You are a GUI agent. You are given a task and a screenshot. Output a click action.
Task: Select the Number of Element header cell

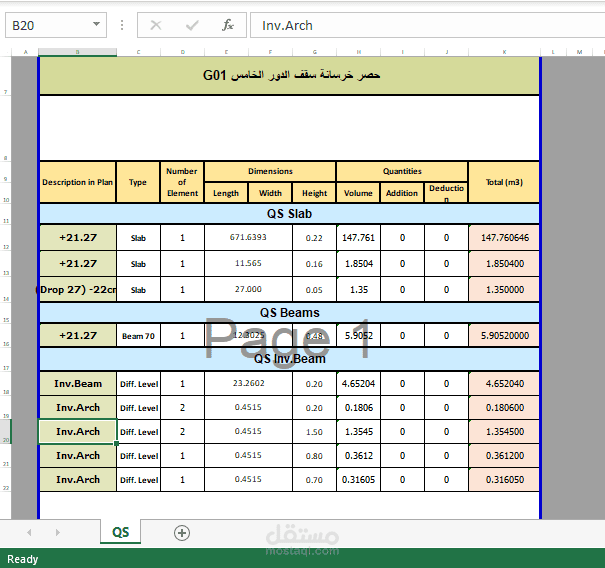[x=182, y=182]
